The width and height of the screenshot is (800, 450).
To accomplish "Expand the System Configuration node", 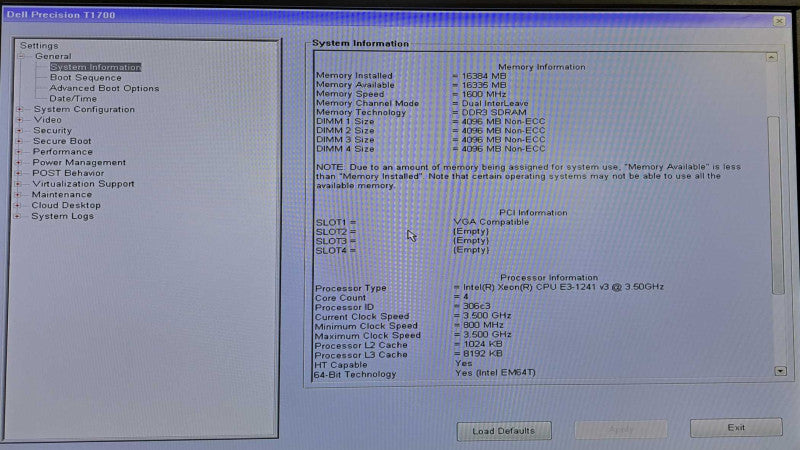I will pos(20,109).
